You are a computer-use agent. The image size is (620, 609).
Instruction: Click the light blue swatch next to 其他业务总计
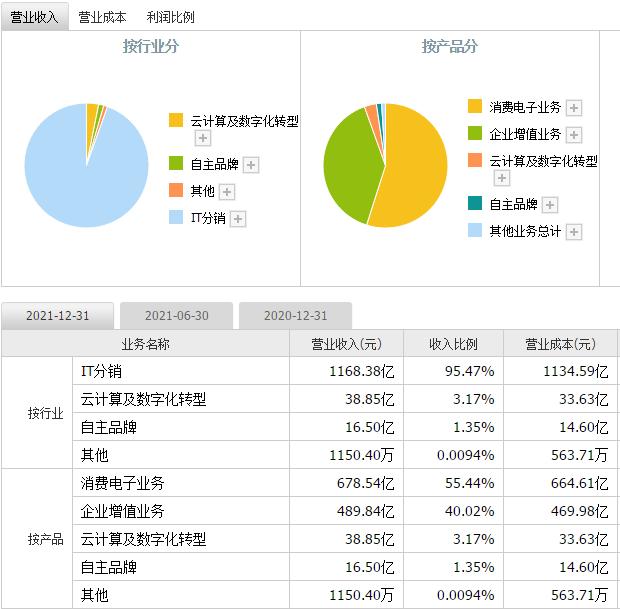(475, 230)
